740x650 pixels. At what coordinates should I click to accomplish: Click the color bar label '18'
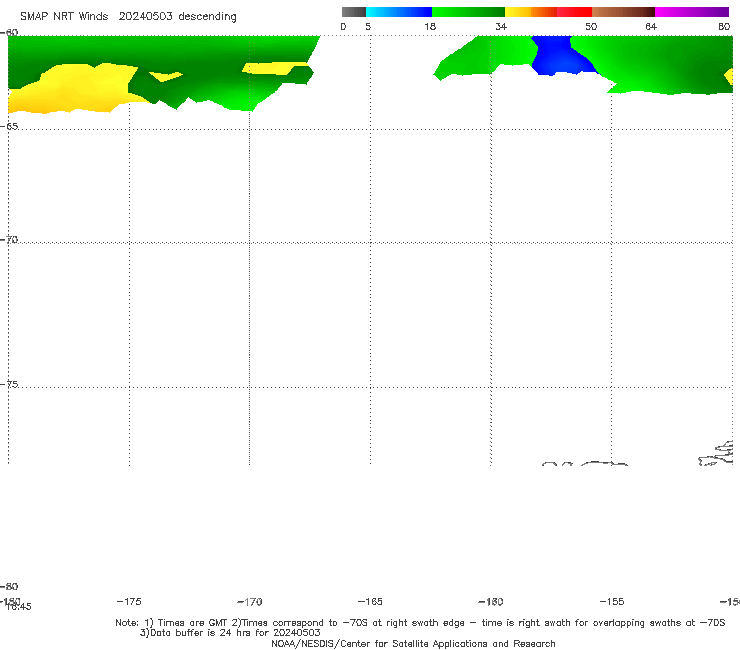(x=430, y=26)
